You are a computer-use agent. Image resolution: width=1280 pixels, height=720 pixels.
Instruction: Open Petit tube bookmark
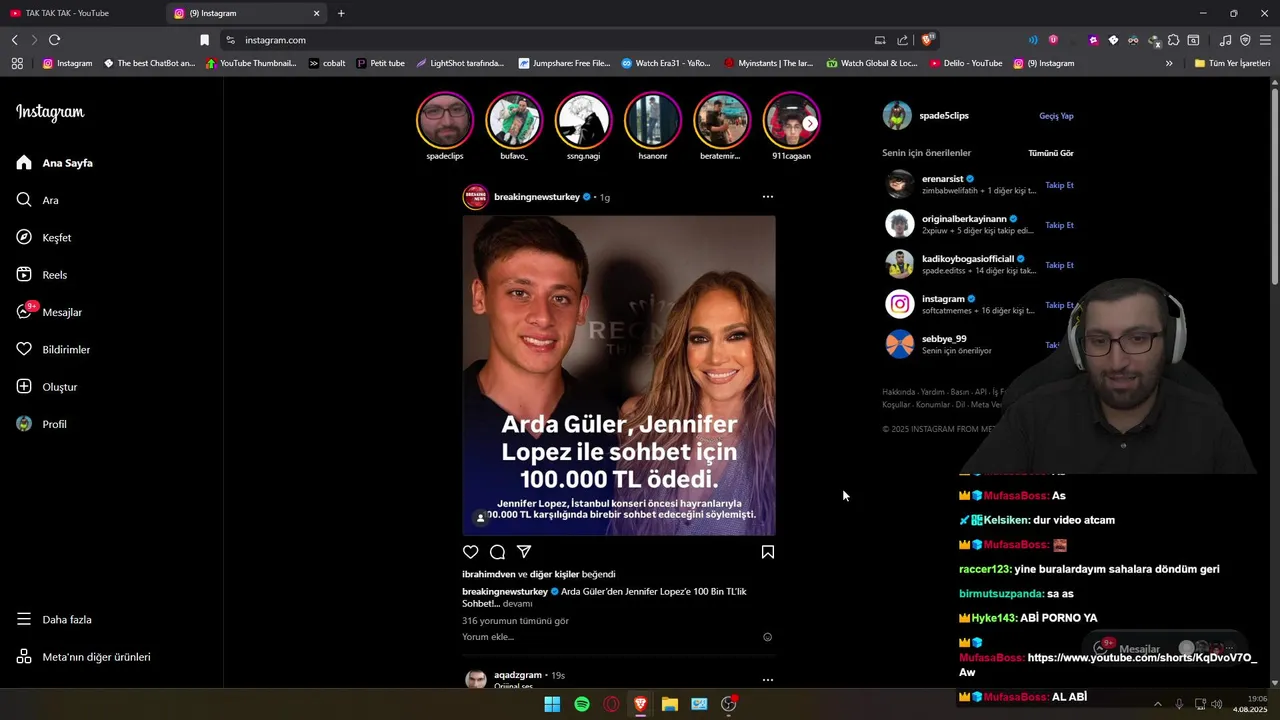(x=381, y=63)
